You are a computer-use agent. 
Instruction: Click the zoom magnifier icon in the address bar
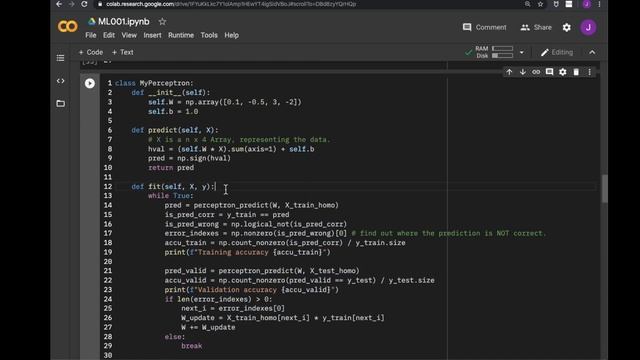tap(527, 4)
